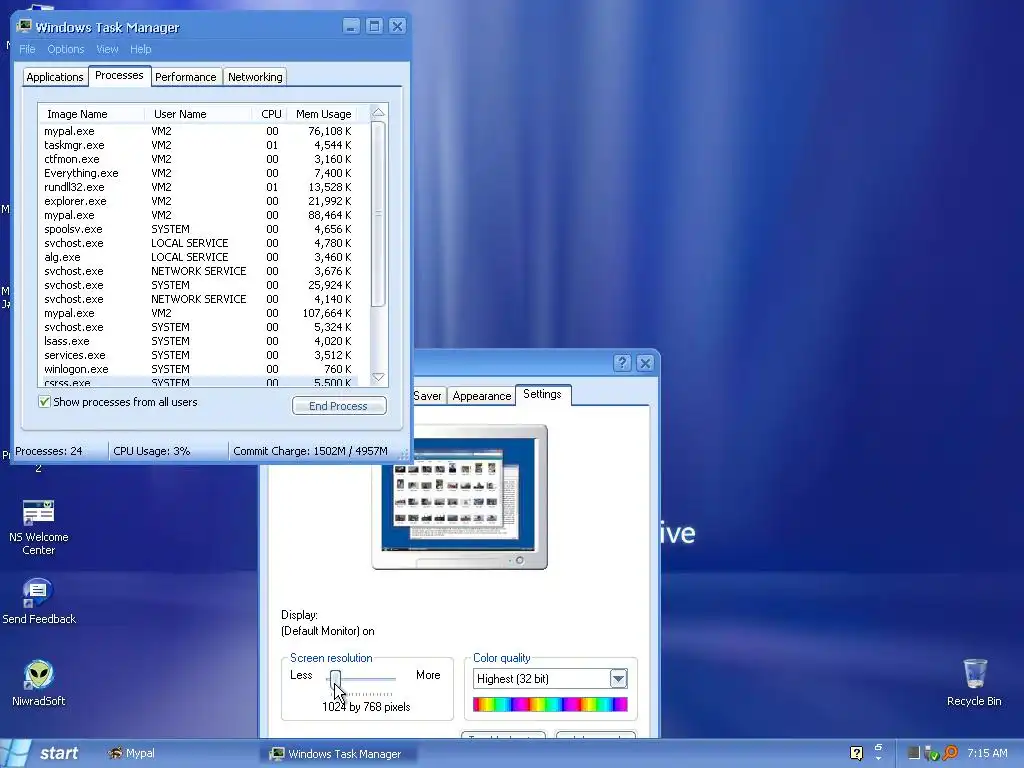The height and width of the screenshot is (768, 1024).
Task: Switch to the Networking tab
Action: point(255,77)
